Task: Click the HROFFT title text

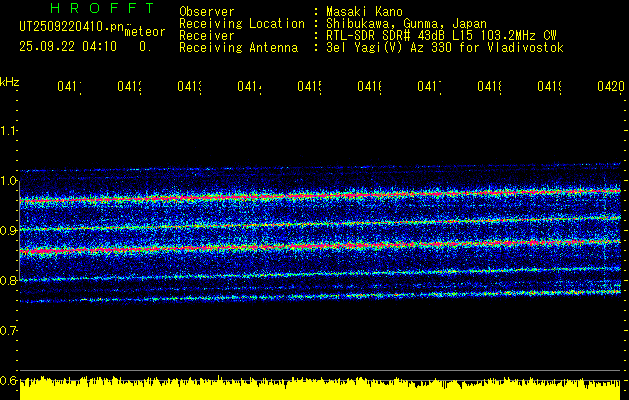Action: pos(102,8)
